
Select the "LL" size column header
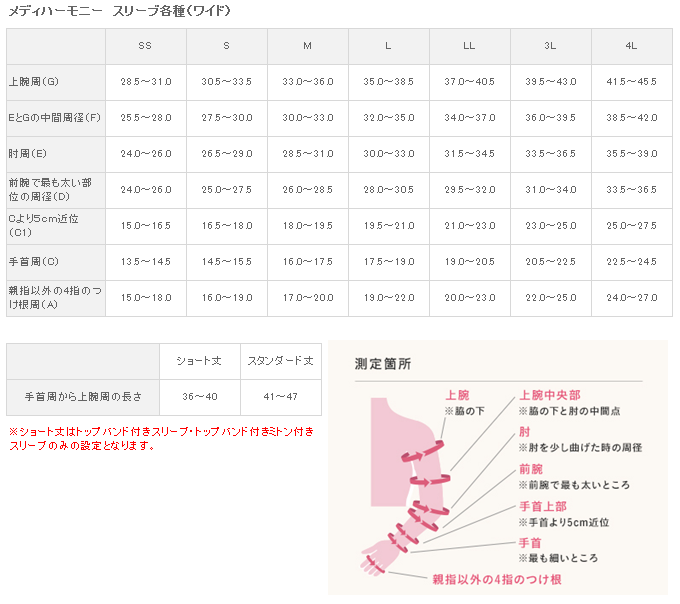pos(469,46)
